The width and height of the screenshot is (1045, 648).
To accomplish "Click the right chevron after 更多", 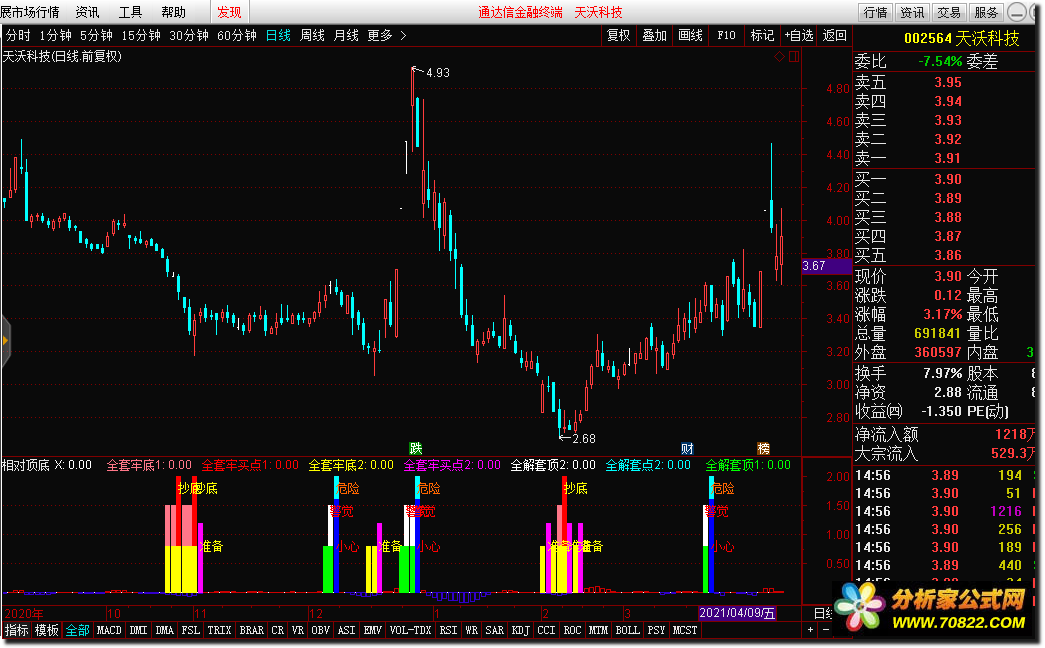I will click(x=403, y=35).
